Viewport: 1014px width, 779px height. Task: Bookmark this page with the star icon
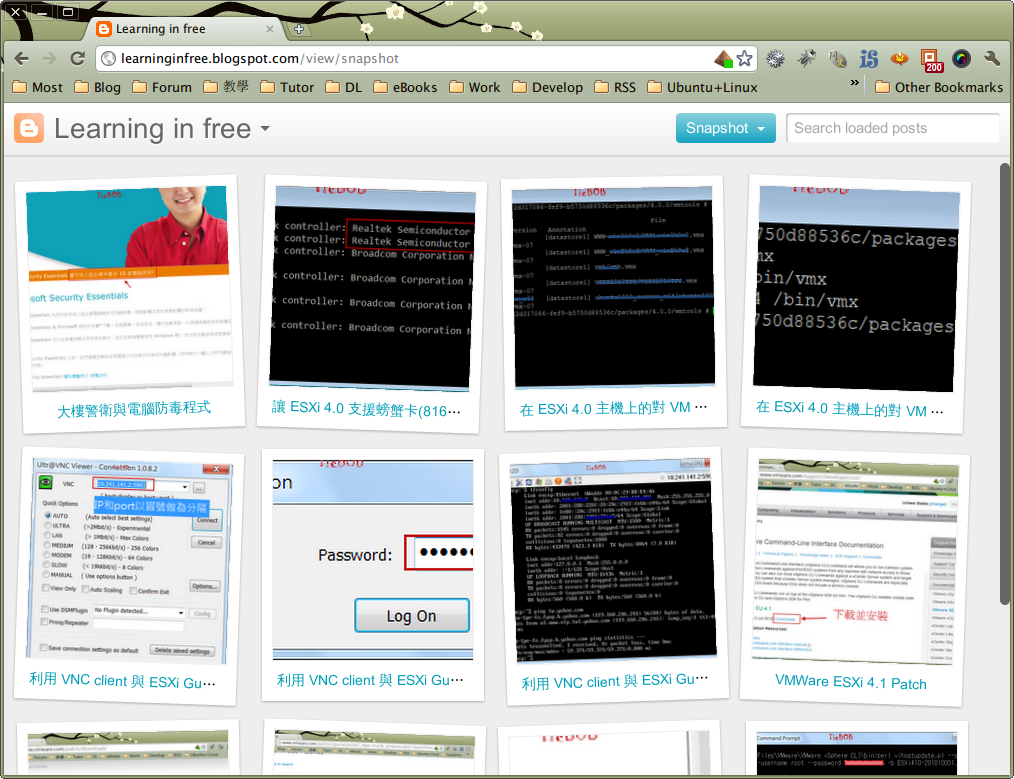[x=744, y=59]
